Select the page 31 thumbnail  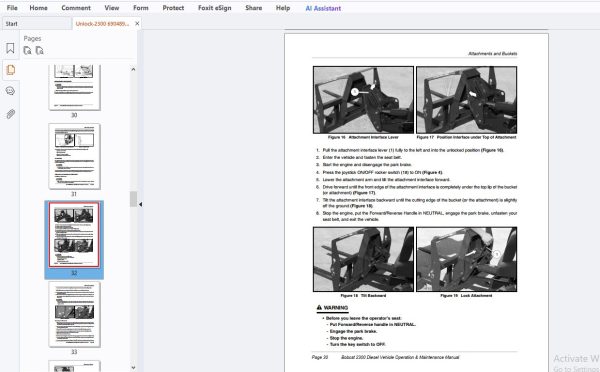(74, 156)
